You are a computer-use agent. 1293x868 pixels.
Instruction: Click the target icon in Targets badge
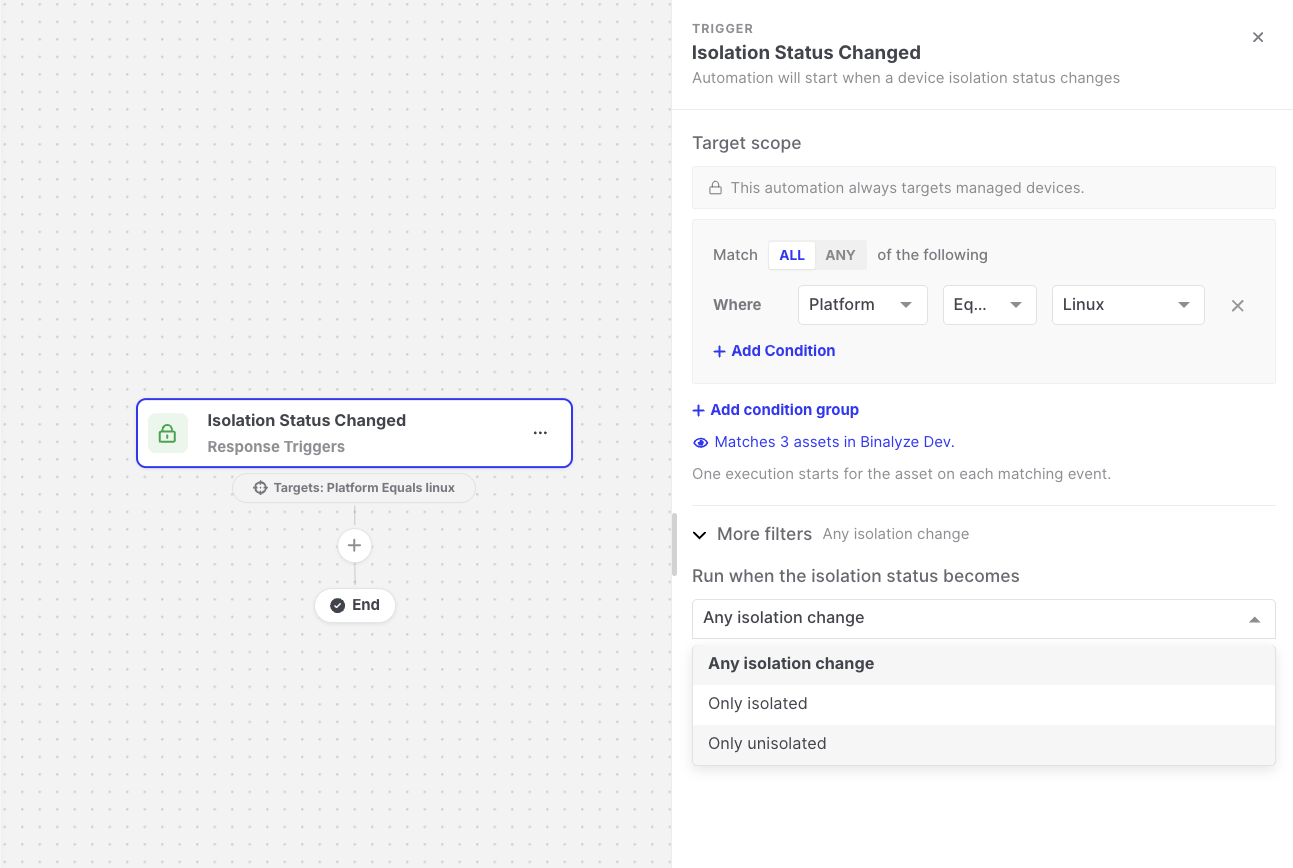260,488
